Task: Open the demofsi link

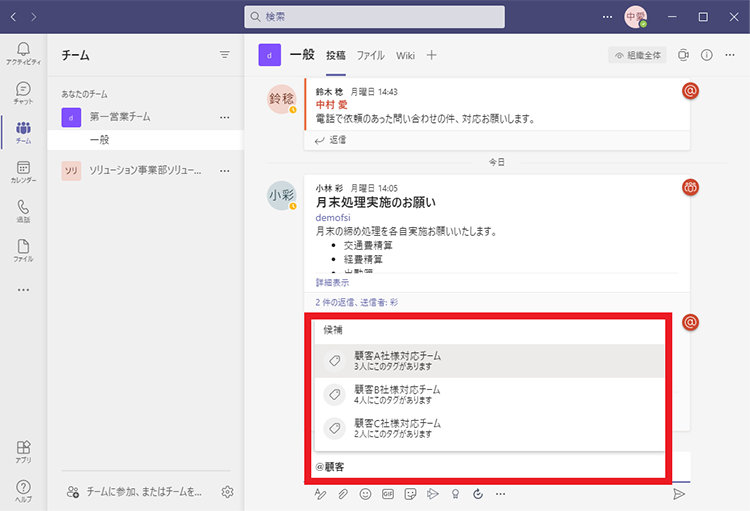Action: pyautogui.click(x=333, y=217)
